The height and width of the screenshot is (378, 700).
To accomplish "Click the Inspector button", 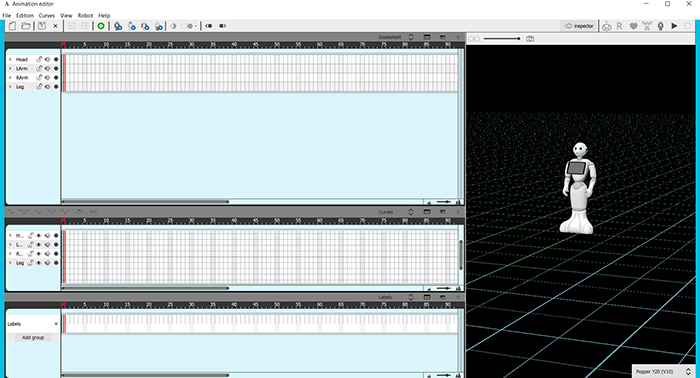I will (x=579, y=26).
